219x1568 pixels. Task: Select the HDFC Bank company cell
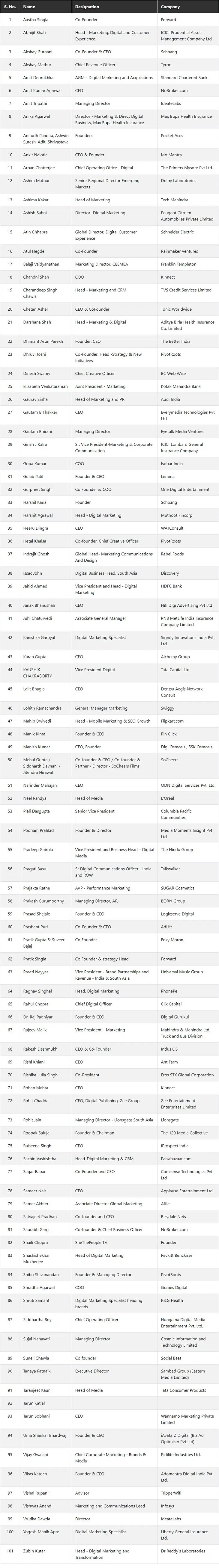tap(171, 586)
